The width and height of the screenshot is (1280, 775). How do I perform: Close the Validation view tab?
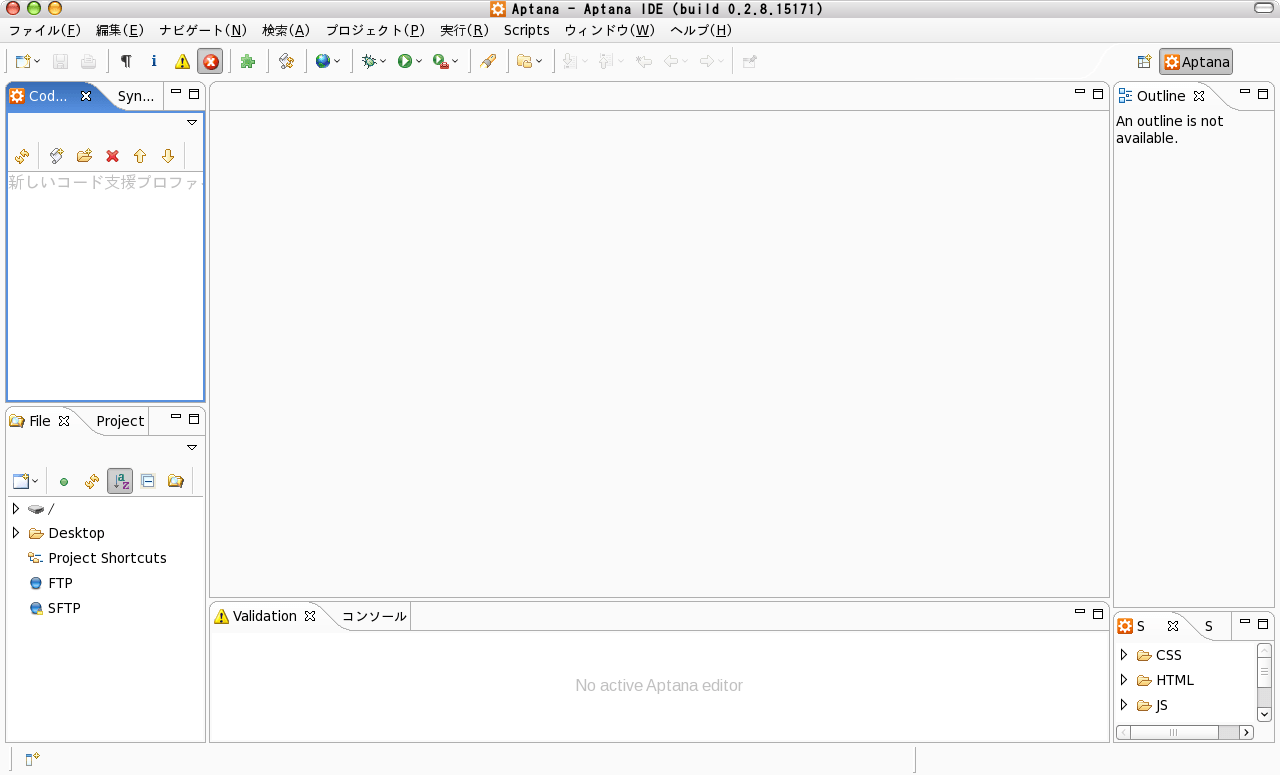310,616
